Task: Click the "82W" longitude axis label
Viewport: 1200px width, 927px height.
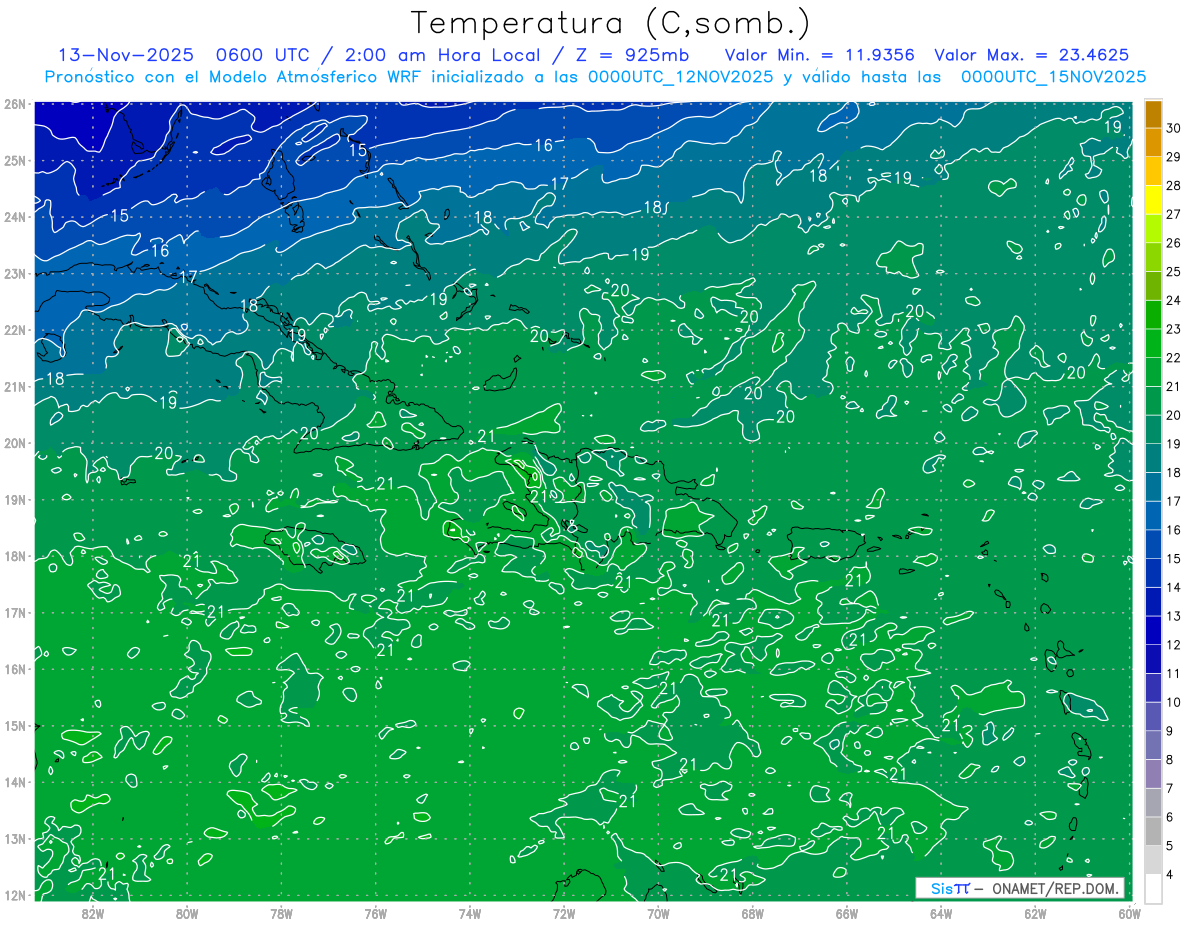Action: point(92,913)
